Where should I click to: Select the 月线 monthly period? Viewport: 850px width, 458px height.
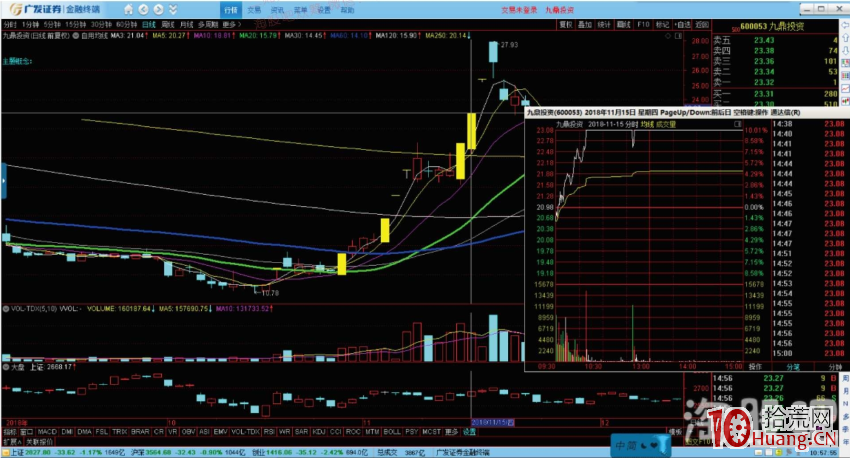[x=186, y=24]
